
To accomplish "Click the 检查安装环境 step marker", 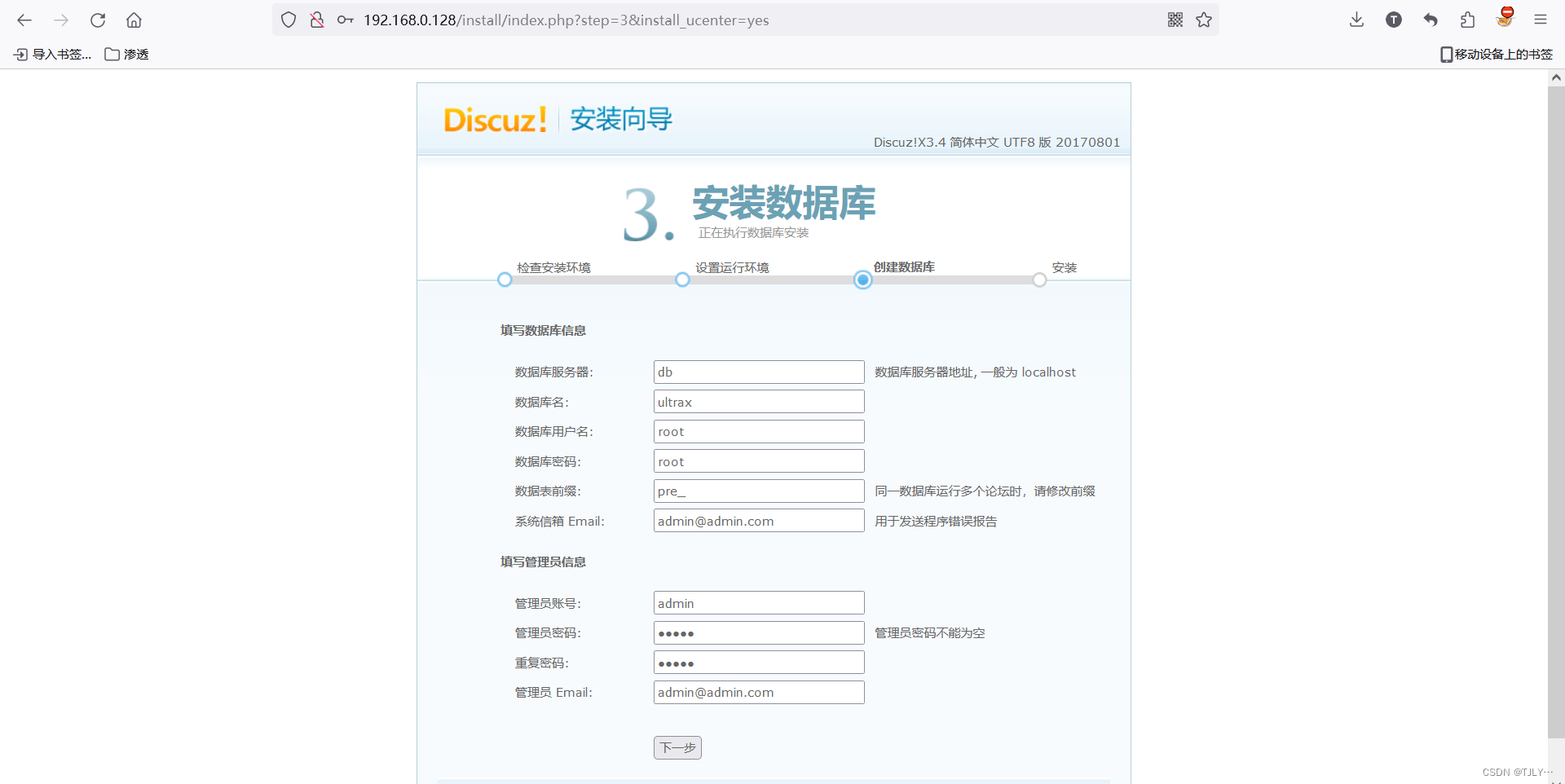I will tap(505, 280).
